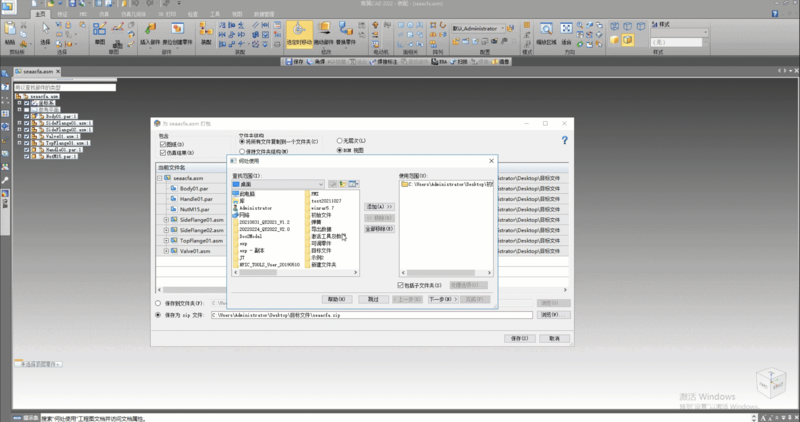The width and height of the screenshot is (800, 422).
Task: Click the create new folder icon
Action: [x=342, y=184]
